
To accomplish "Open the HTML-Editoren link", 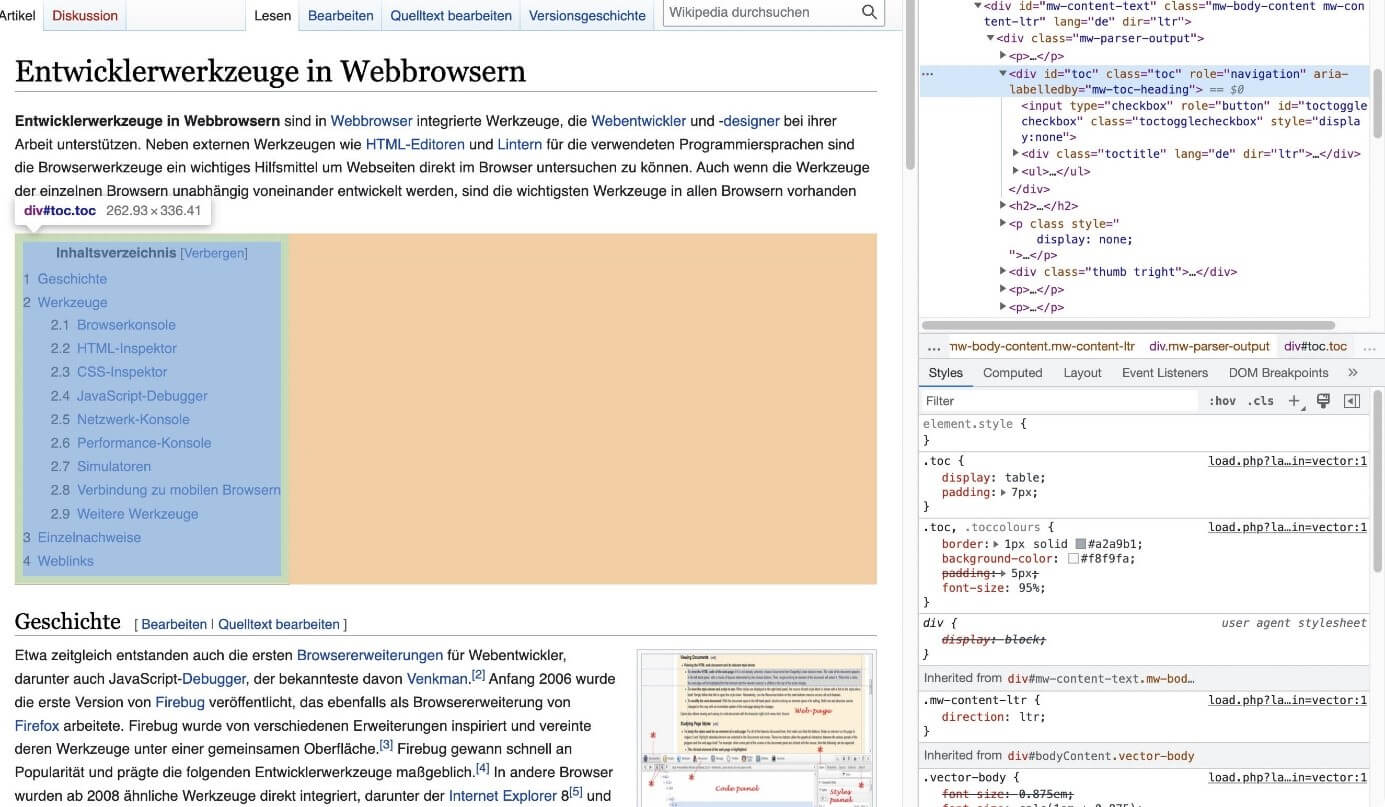I will 415,144.
